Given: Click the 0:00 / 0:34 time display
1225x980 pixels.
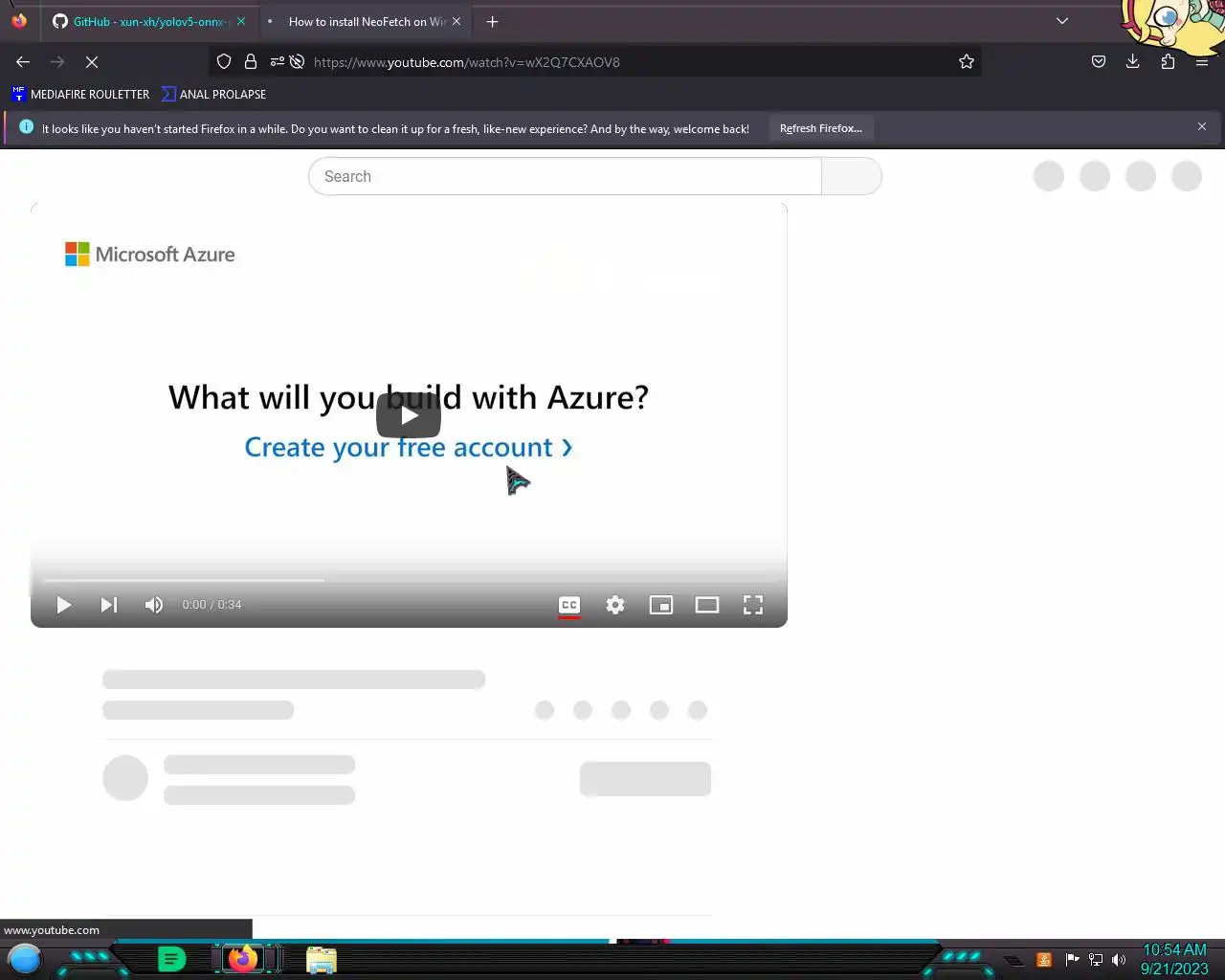Looking at the screenshot, I should [x=212, y=605].
